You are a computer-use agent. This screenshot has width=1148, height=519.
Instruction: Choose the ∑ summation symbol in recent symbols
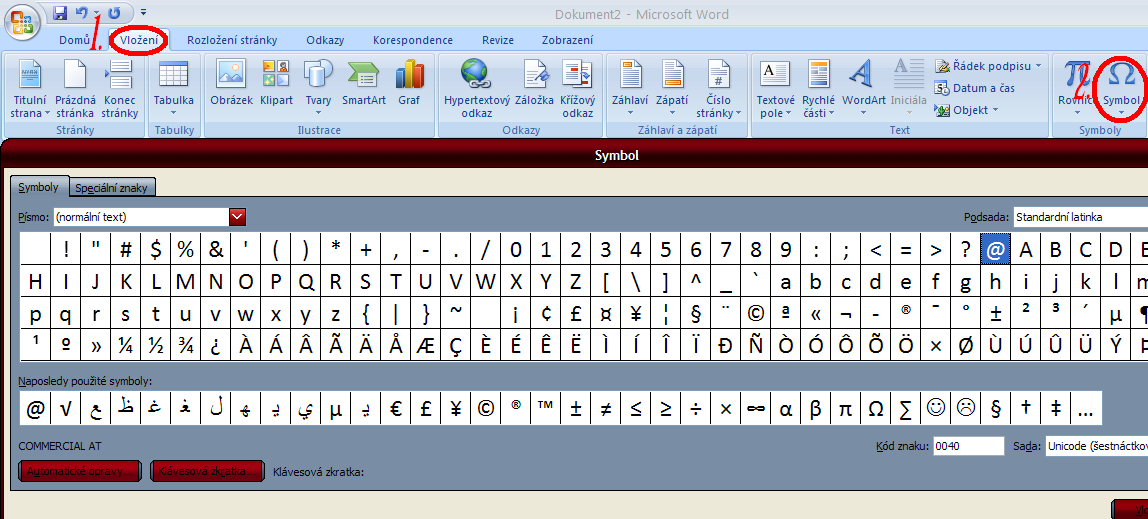pyautogui.click(x=906, y=409)
